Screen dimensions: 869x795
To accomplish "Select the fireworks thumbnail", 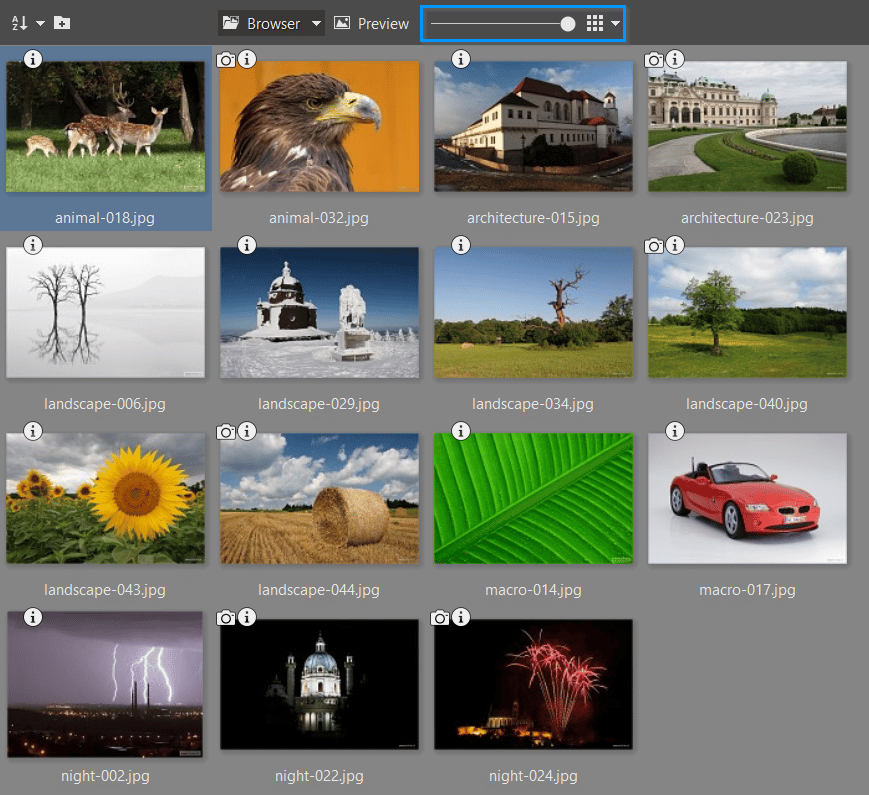I will 533,684.
